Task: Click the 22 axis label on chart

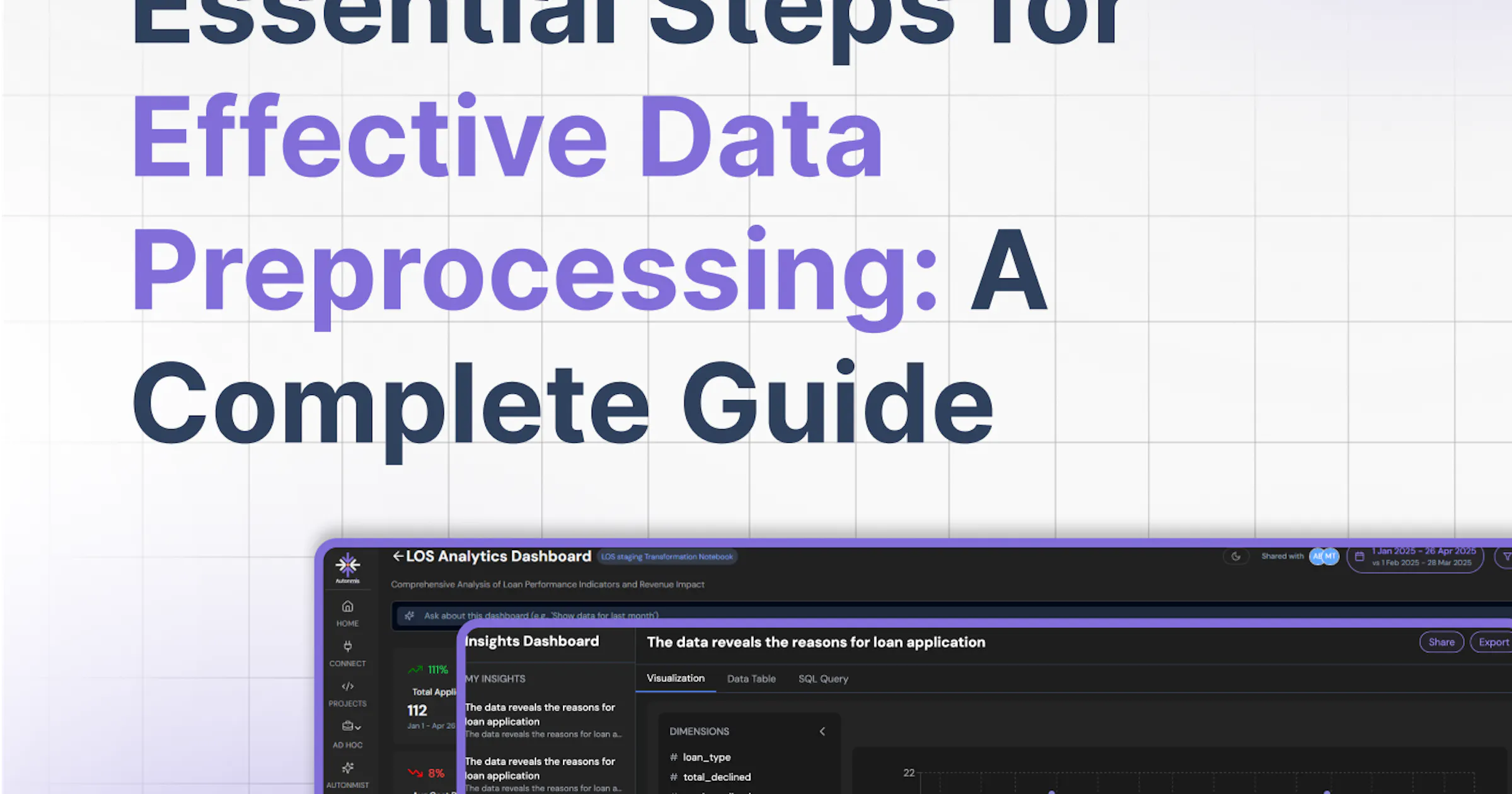Action: coord(909,773)
